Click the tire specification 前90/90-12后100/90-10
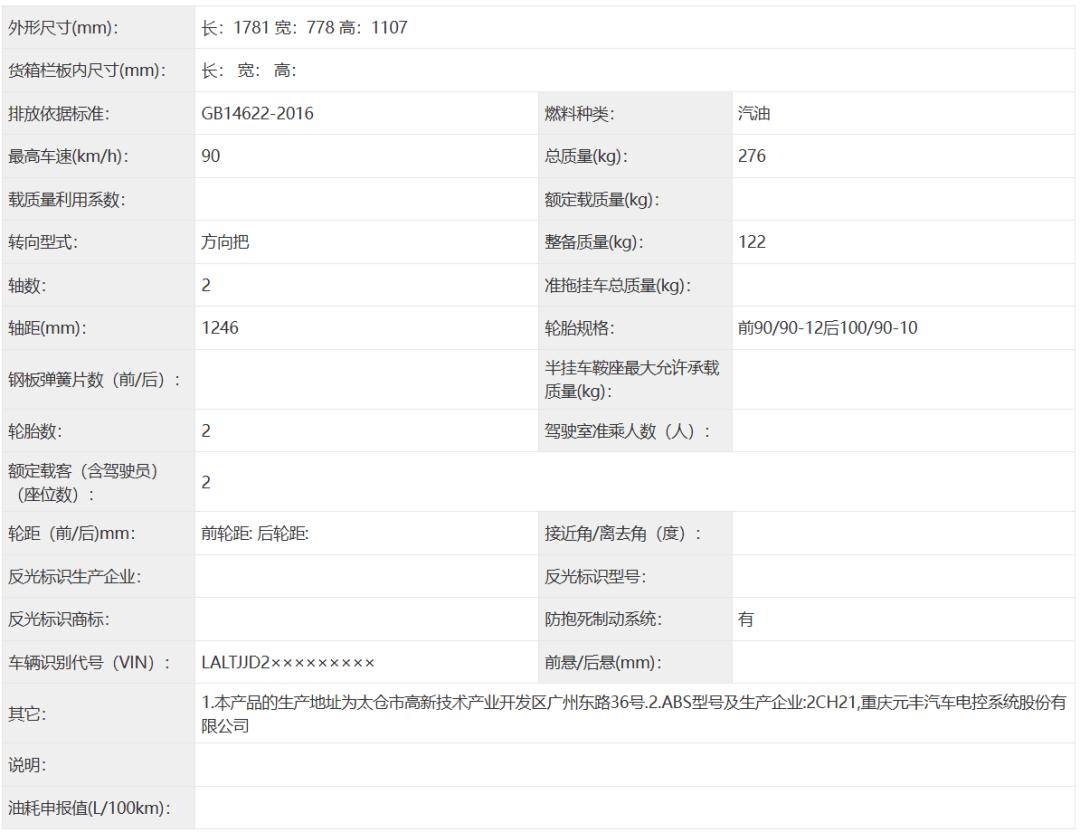This screenshot has height=832, width=1080. coord(827,328)
